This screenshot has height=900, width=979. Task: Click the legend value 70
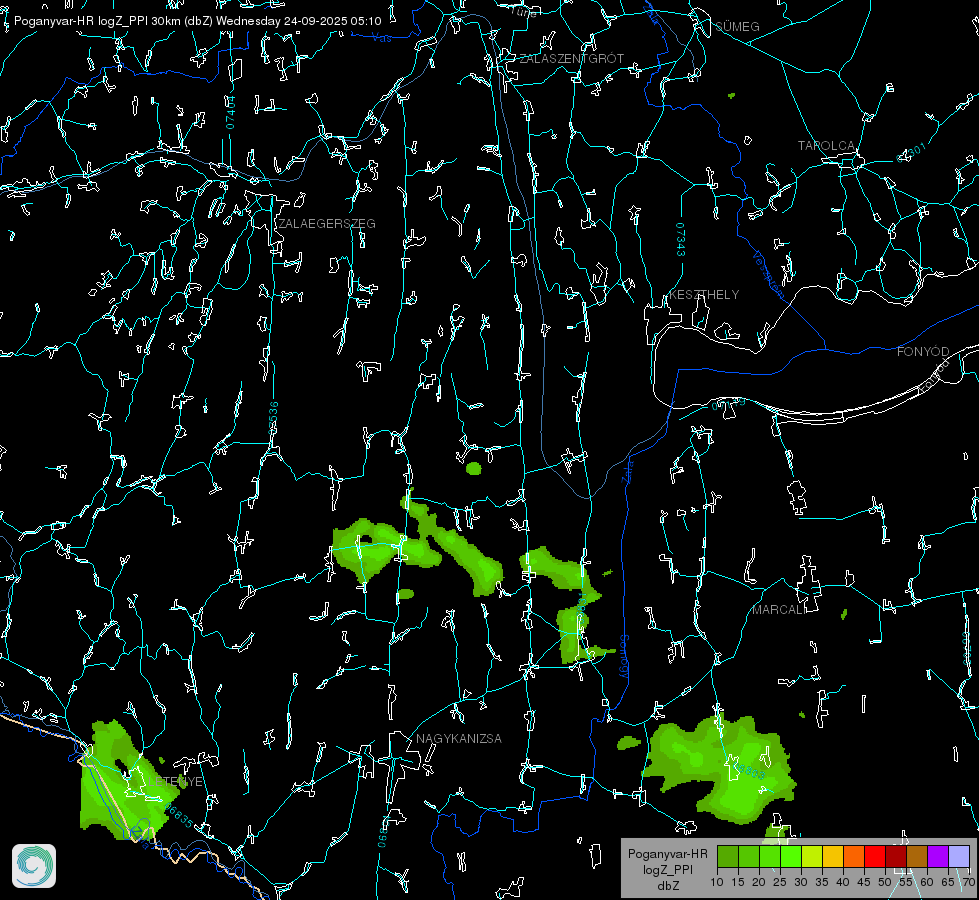click(x=968, y=882)
